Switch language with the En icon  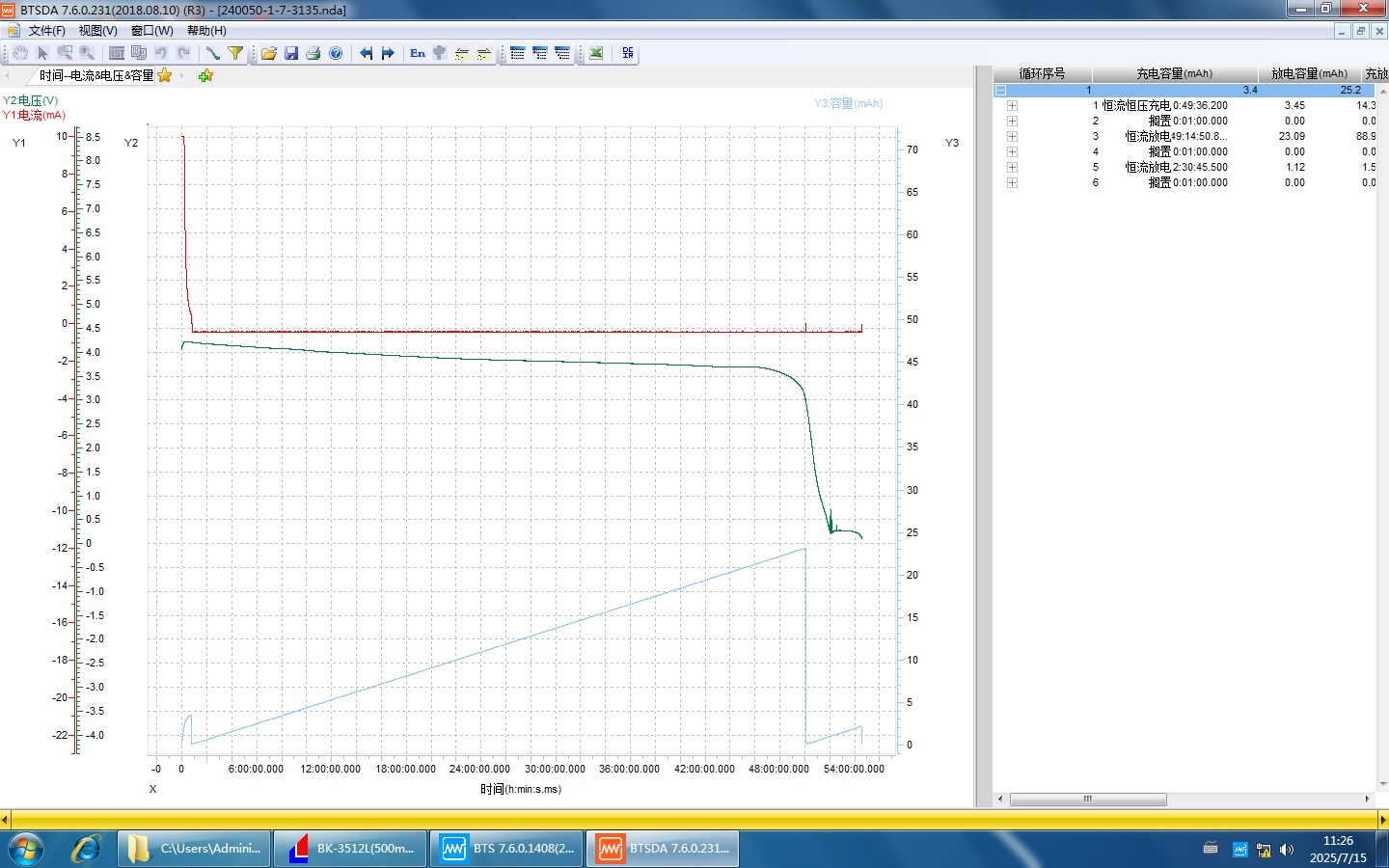tap(418, 53)
